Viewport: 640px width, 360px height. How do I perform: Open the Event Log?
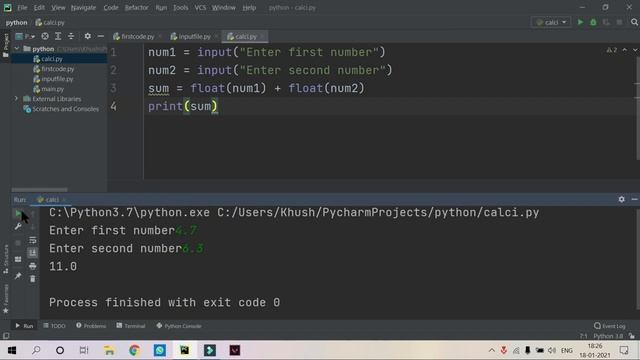tap(610, 326)
